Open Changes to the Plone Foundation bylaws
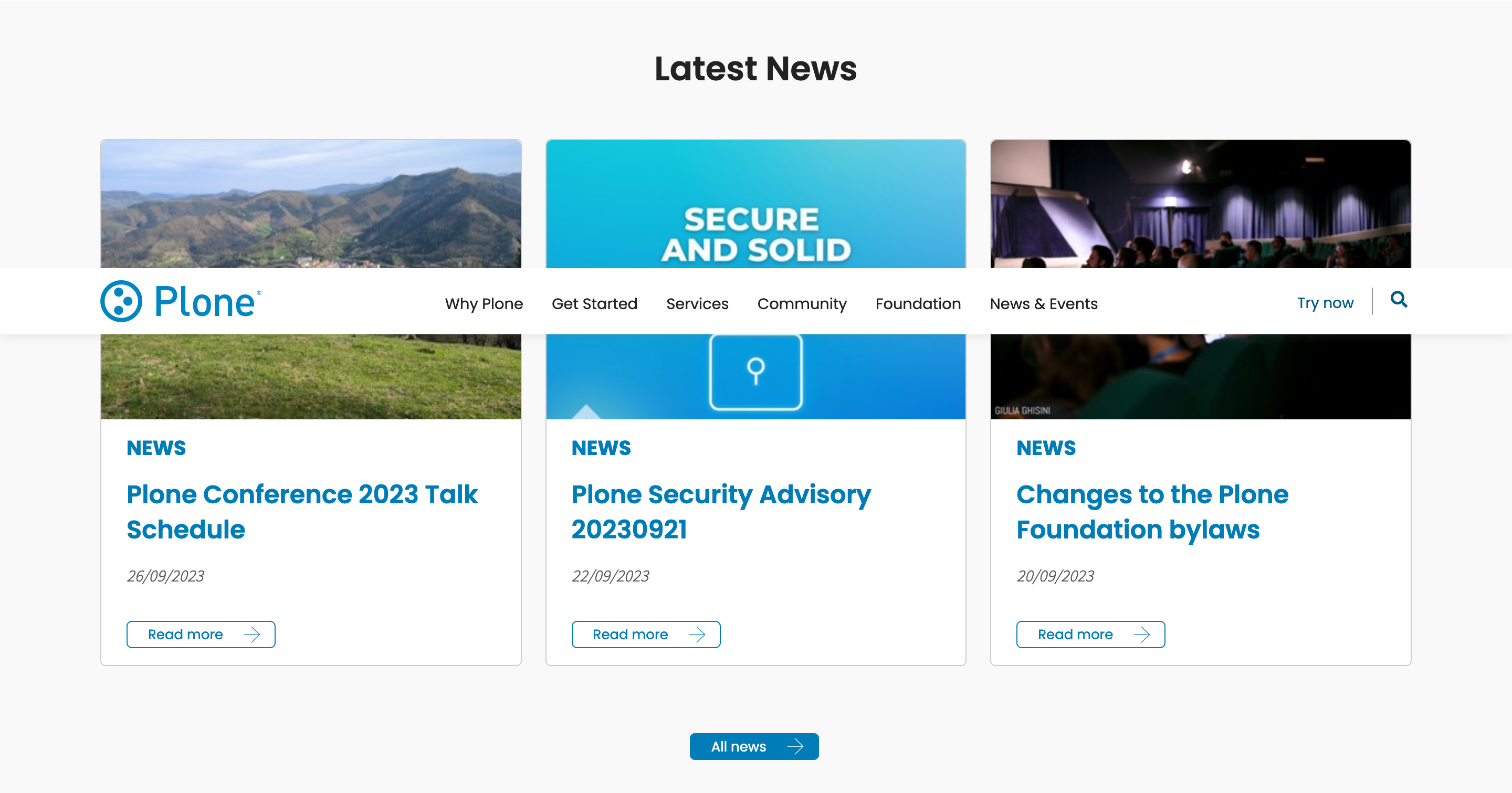The image size is (1512, 793). coord(1152,512)
